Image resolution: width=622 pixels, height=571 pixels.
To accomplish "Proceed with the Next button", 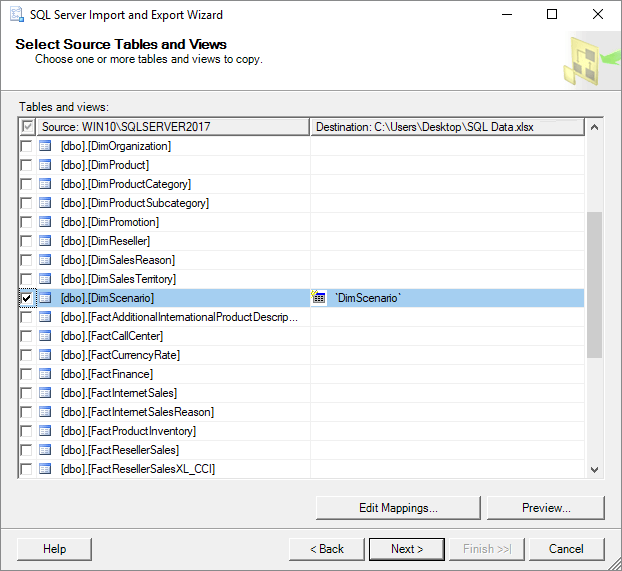I will pos(407,549).
